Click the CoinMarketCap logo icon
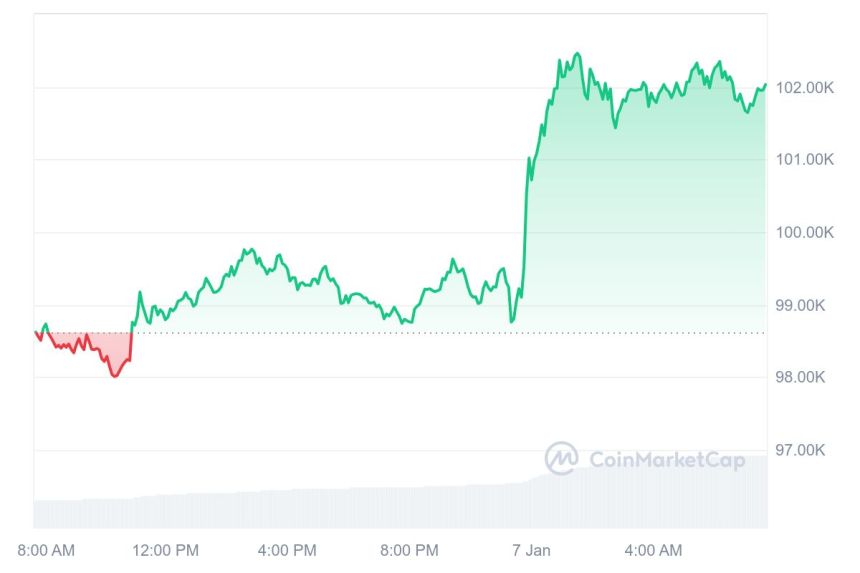Viewport: 860px width, 573px height. click(x=561, y=458)
